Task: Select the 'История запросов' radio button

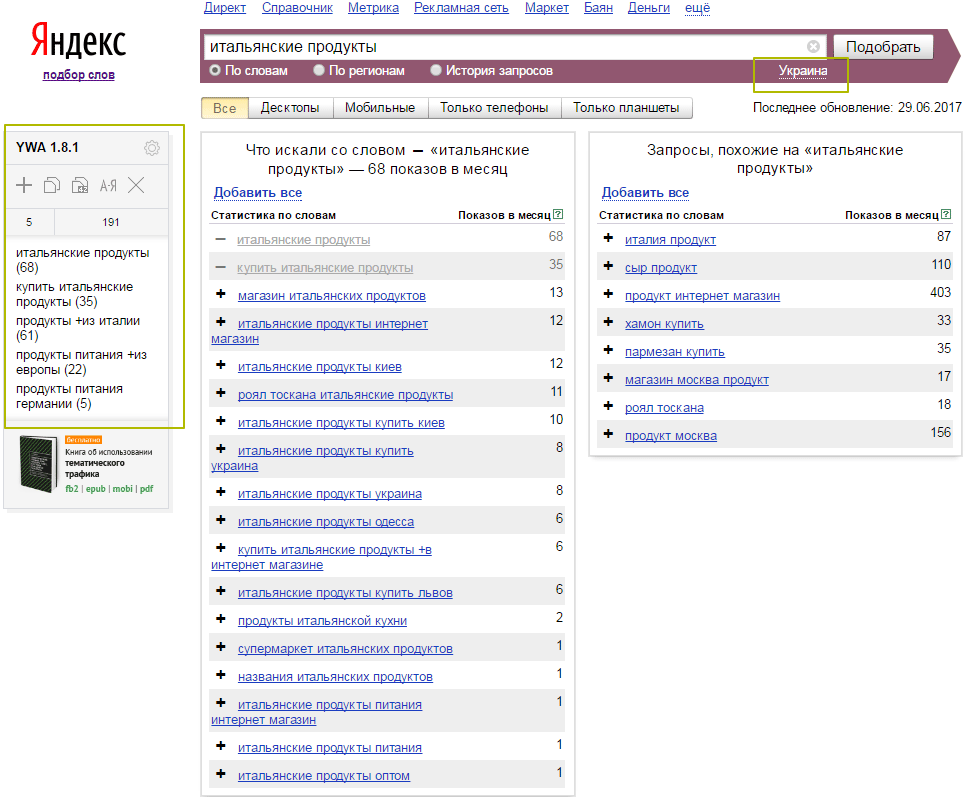Action: point(436,70)
